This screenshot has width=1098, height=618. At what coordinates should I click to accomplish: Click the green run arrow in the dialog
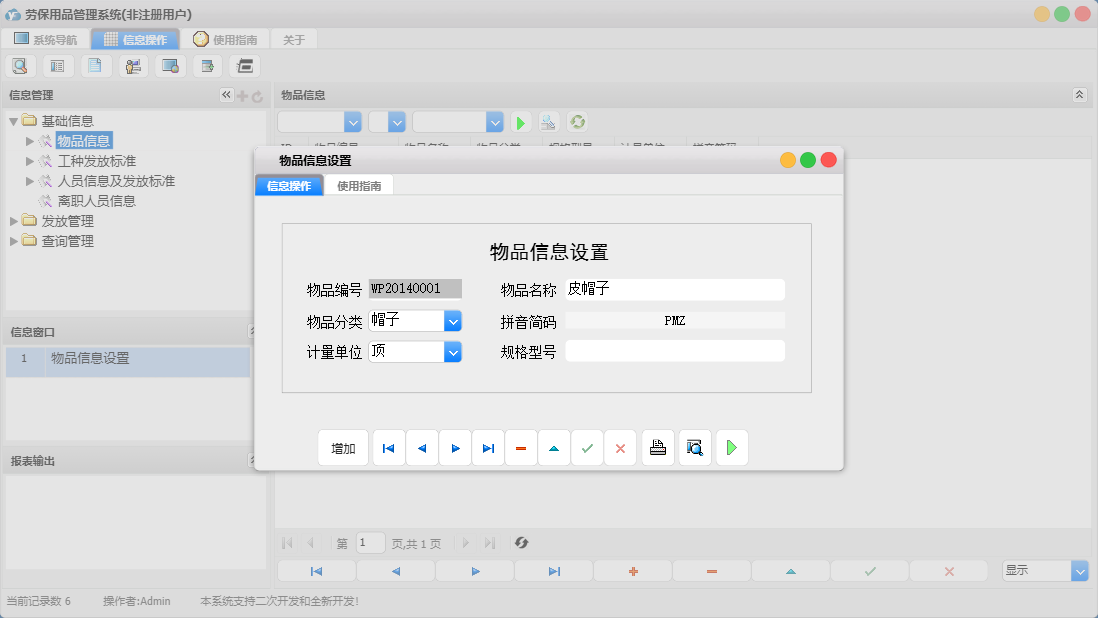(x=731, y=447)
